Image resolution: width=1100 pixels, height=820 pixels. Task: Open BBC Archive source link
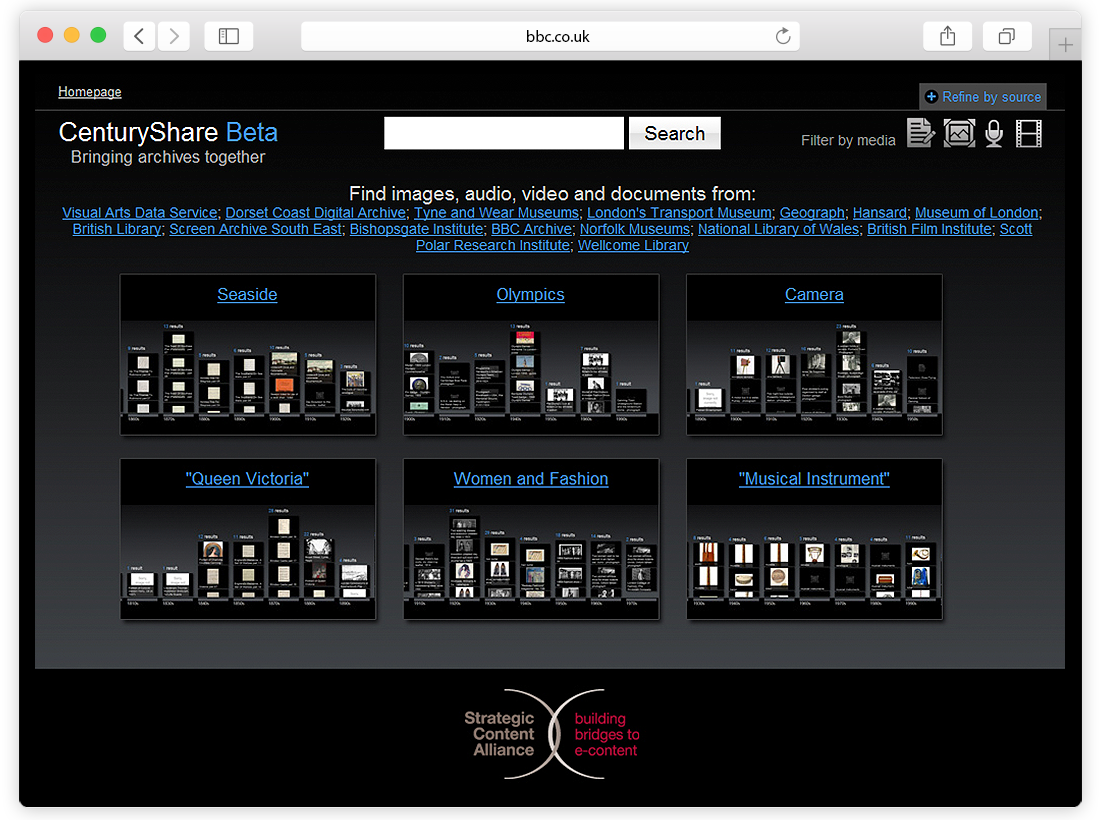531,229
